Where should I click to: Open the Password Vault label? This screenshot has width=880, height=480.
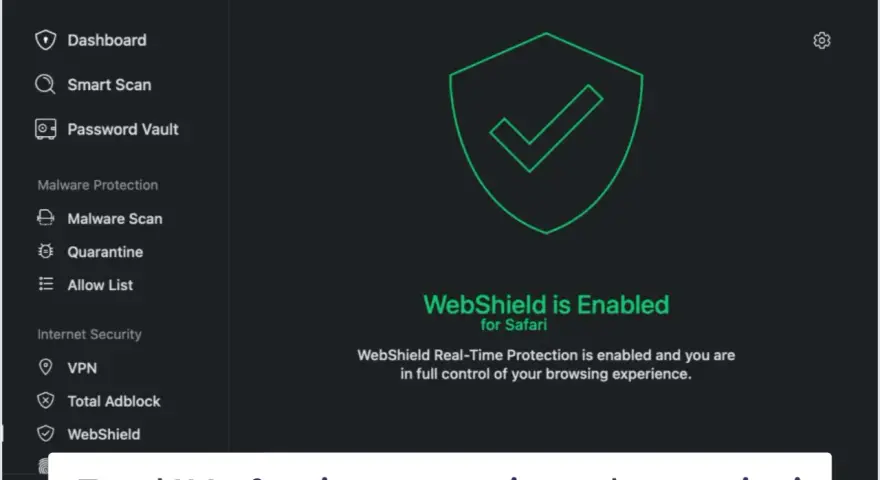123,129
